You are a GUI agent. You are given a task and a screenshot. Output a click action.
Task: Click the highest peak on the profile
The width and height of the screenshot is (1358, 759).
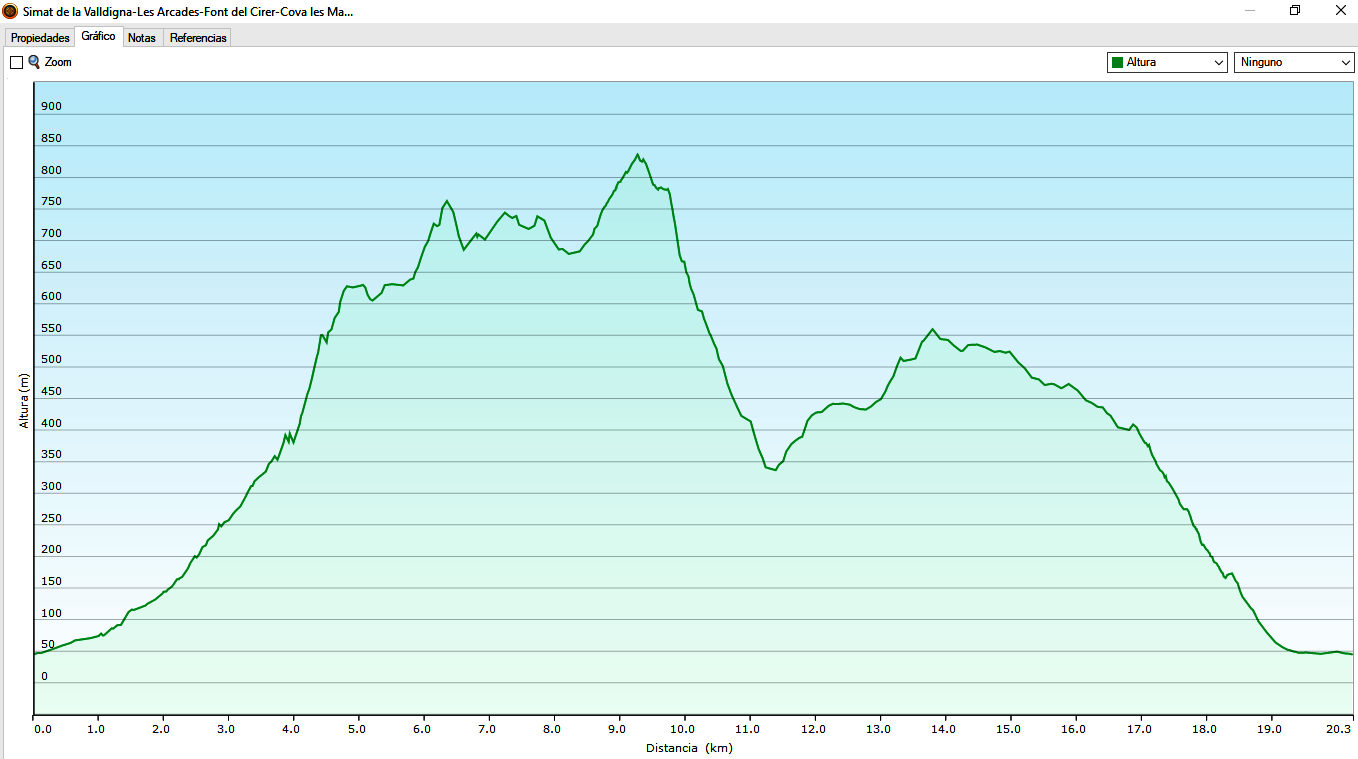point(637,155)
